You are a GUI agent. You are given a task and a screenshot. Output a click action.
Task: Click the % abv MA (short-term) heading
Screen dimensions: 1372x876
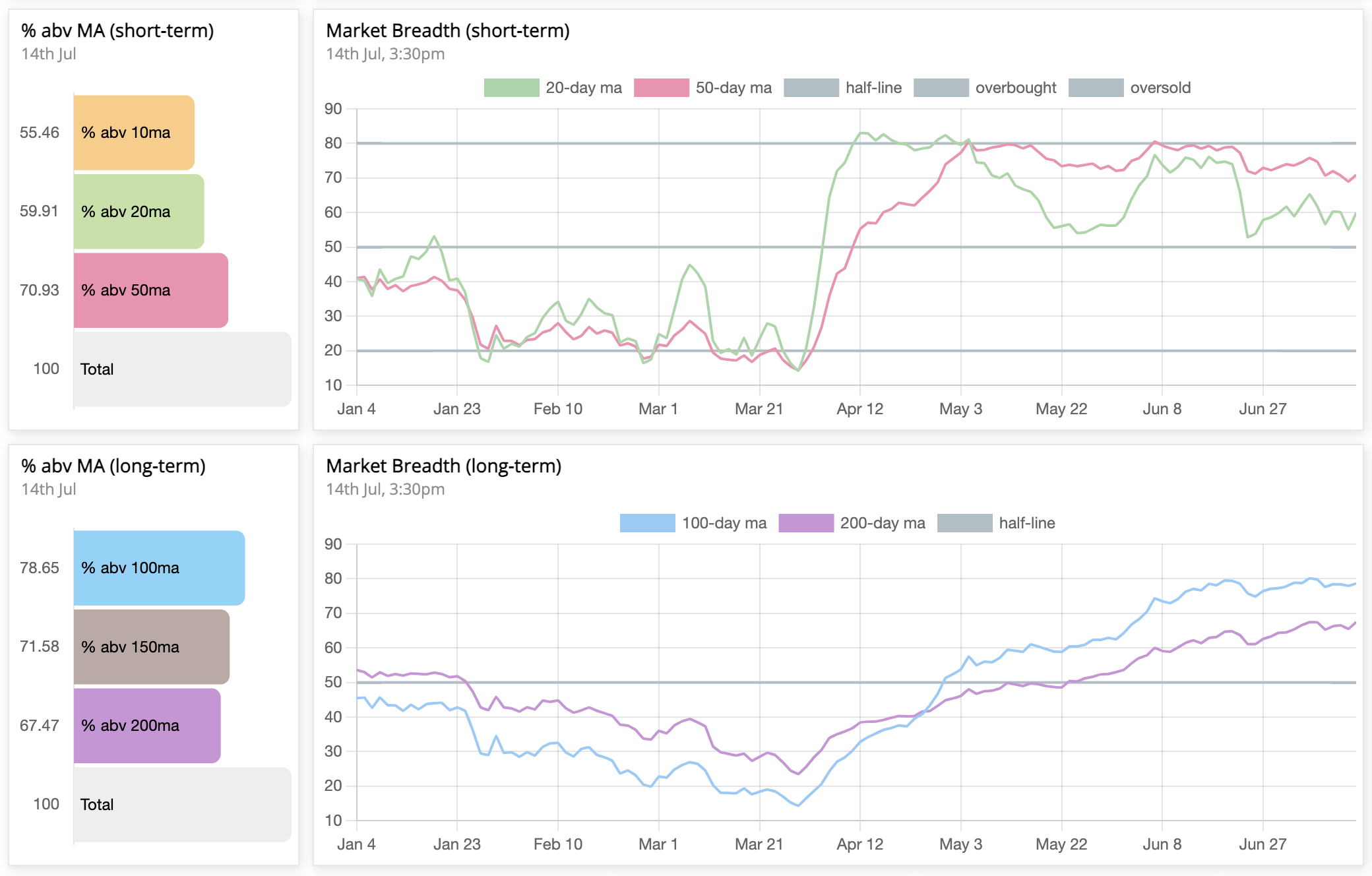click(117, 30)
